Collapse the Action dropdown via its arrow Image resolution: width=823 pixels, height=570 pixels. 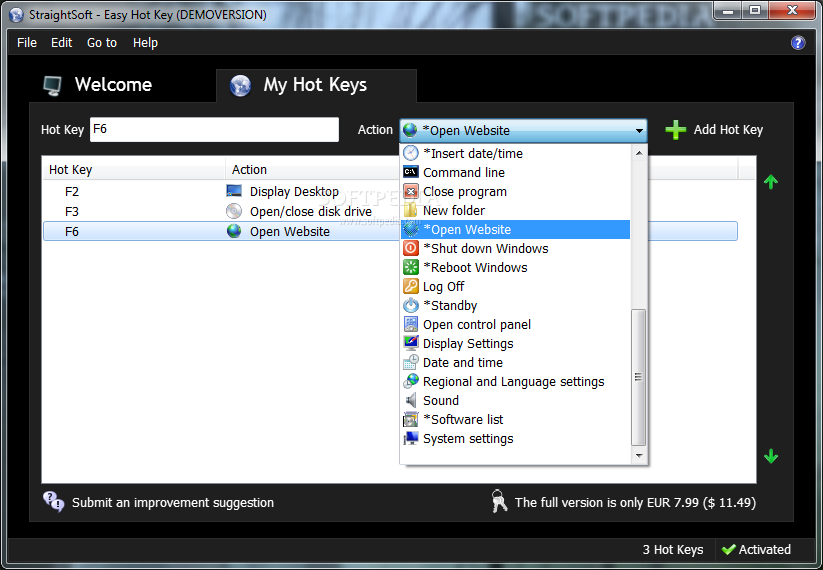(x=639, y=131)
